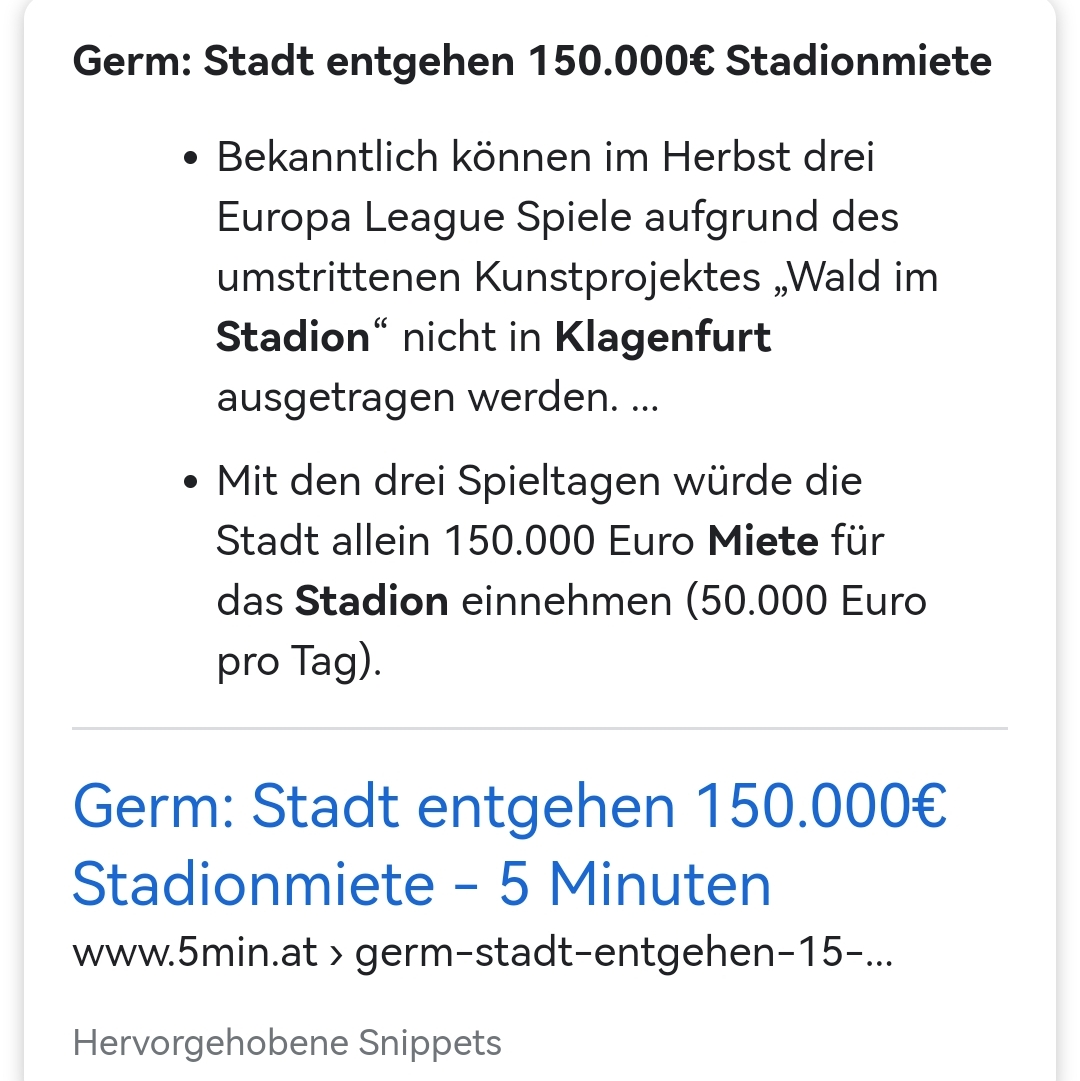
Task: Click 'Bekanntlich können im Herbst drei' line
Action: (545, 158)
